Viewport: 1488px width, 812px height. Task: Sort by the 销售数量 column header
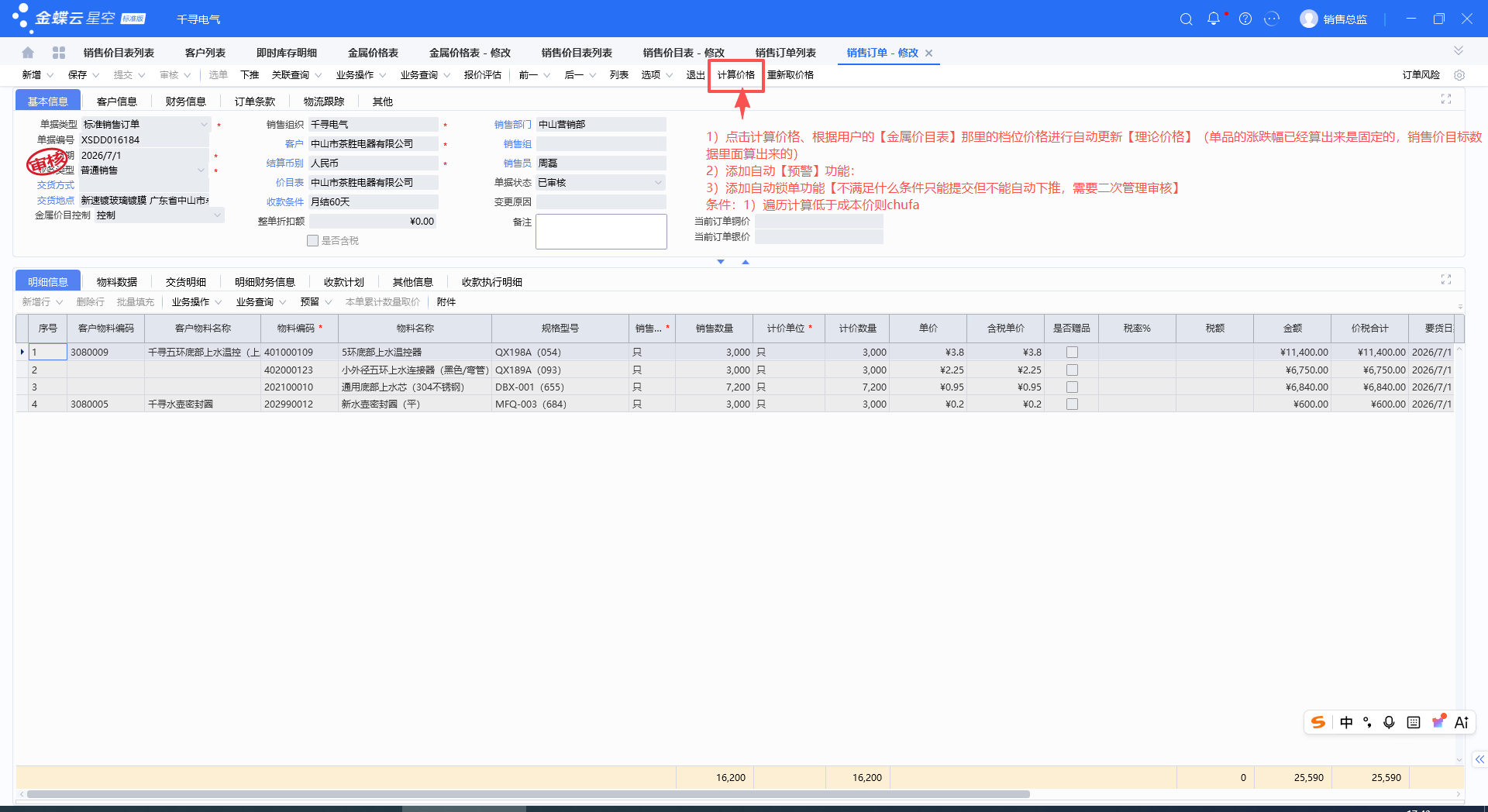click(x=715, y=329)
